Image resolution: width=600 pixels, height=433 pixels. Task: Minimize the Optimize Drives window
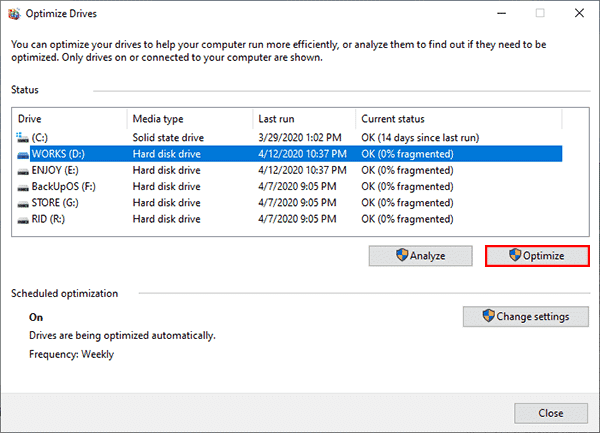[501, 13]
